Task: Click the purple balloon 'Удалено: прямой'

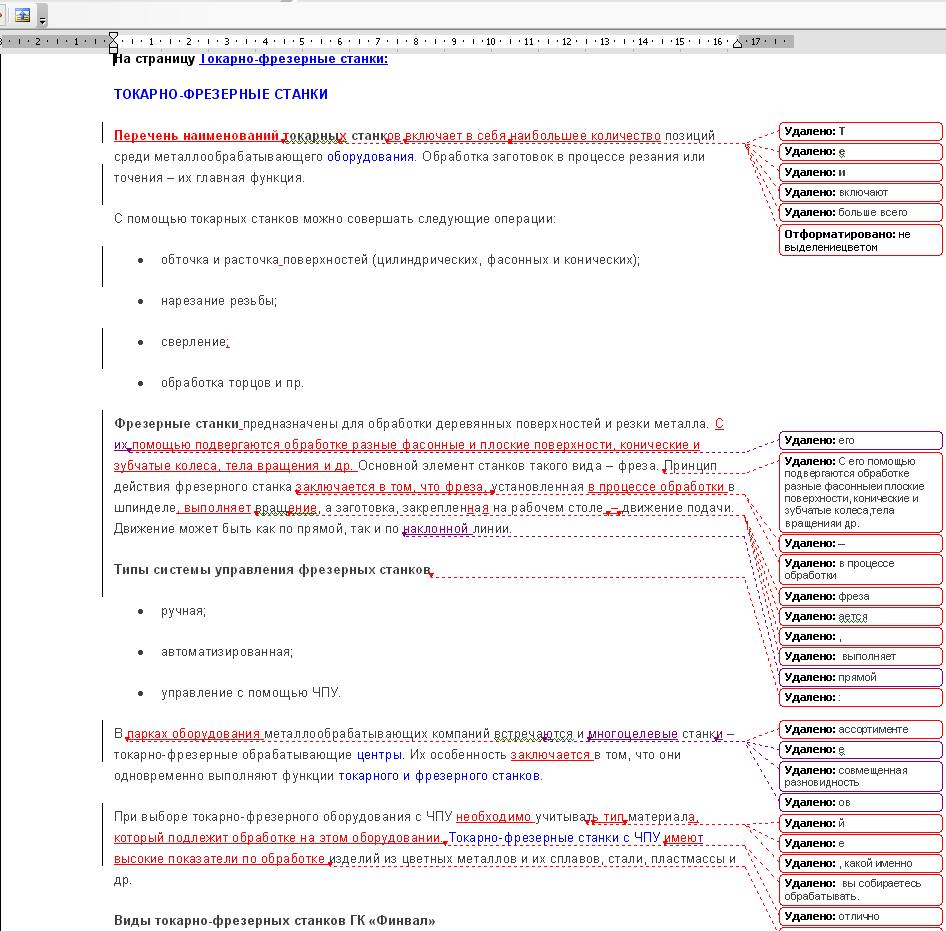Action: point(860,678)
